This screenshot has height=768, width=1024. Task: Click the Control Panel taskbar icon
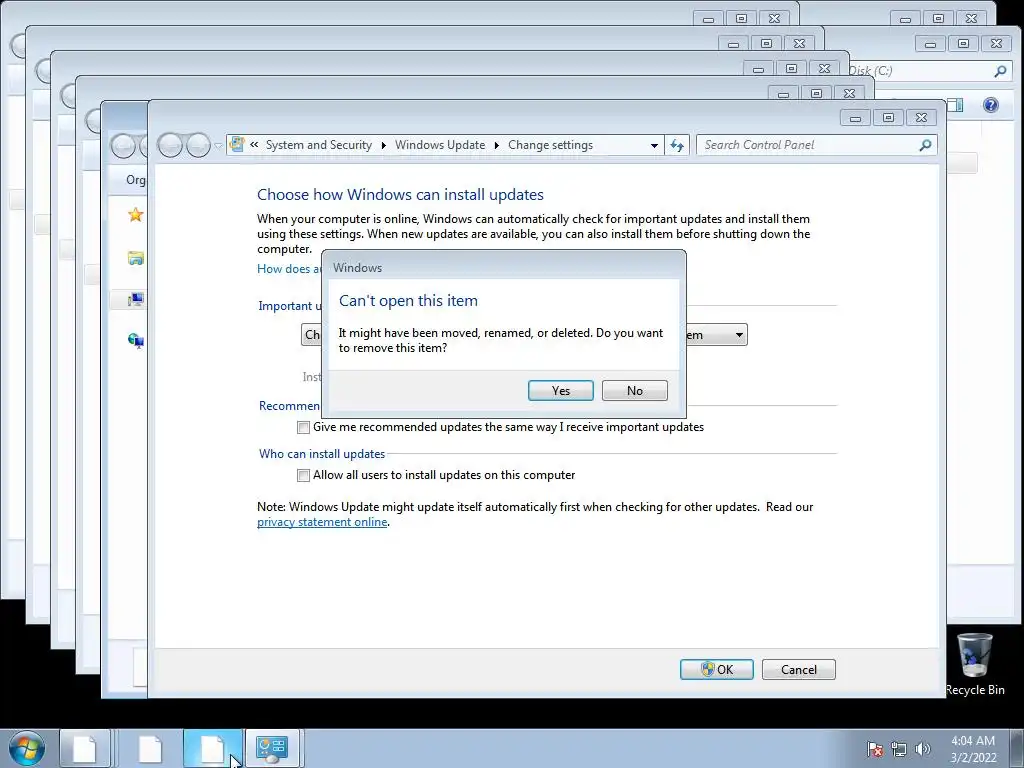(272, 748)
